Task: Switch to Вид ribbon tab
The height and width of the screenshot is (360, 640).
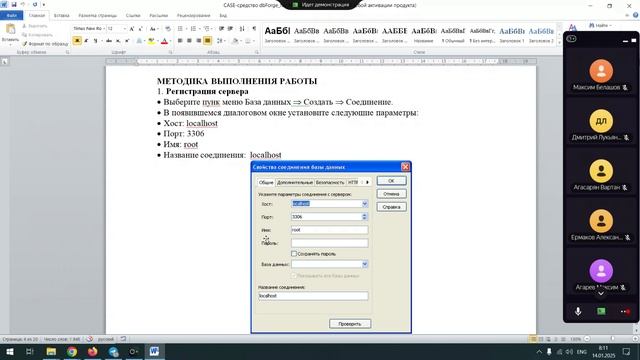Action: coord(223,16)
